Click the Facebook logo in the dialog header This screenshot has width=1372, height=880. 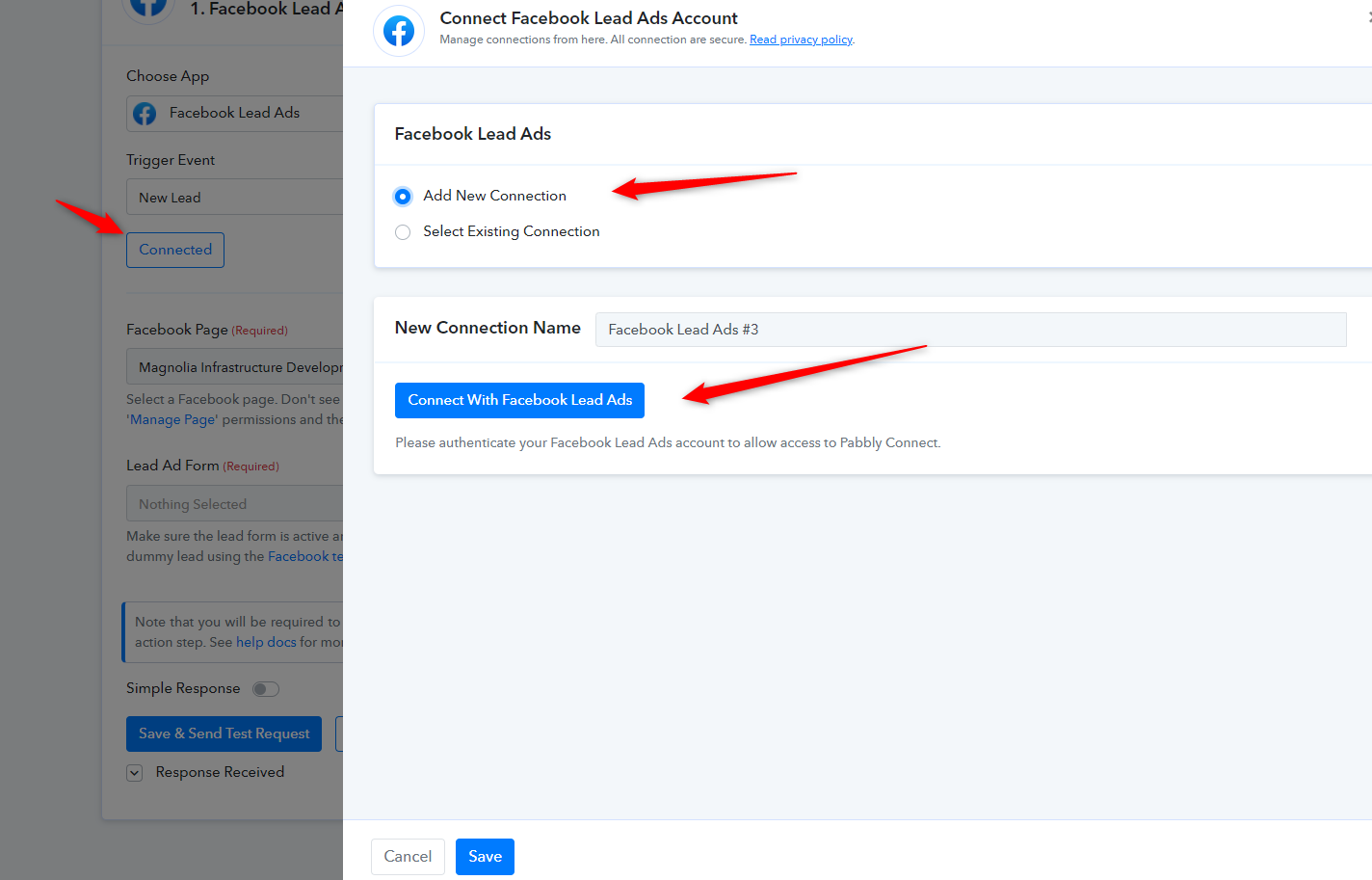(399, 31)
